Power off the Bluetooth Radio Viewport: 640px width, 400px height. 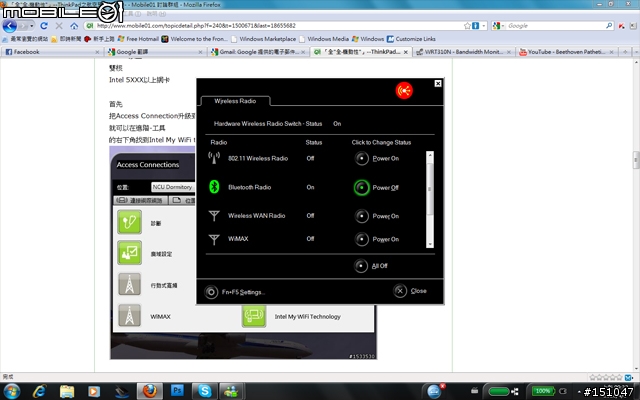(362, 187)
